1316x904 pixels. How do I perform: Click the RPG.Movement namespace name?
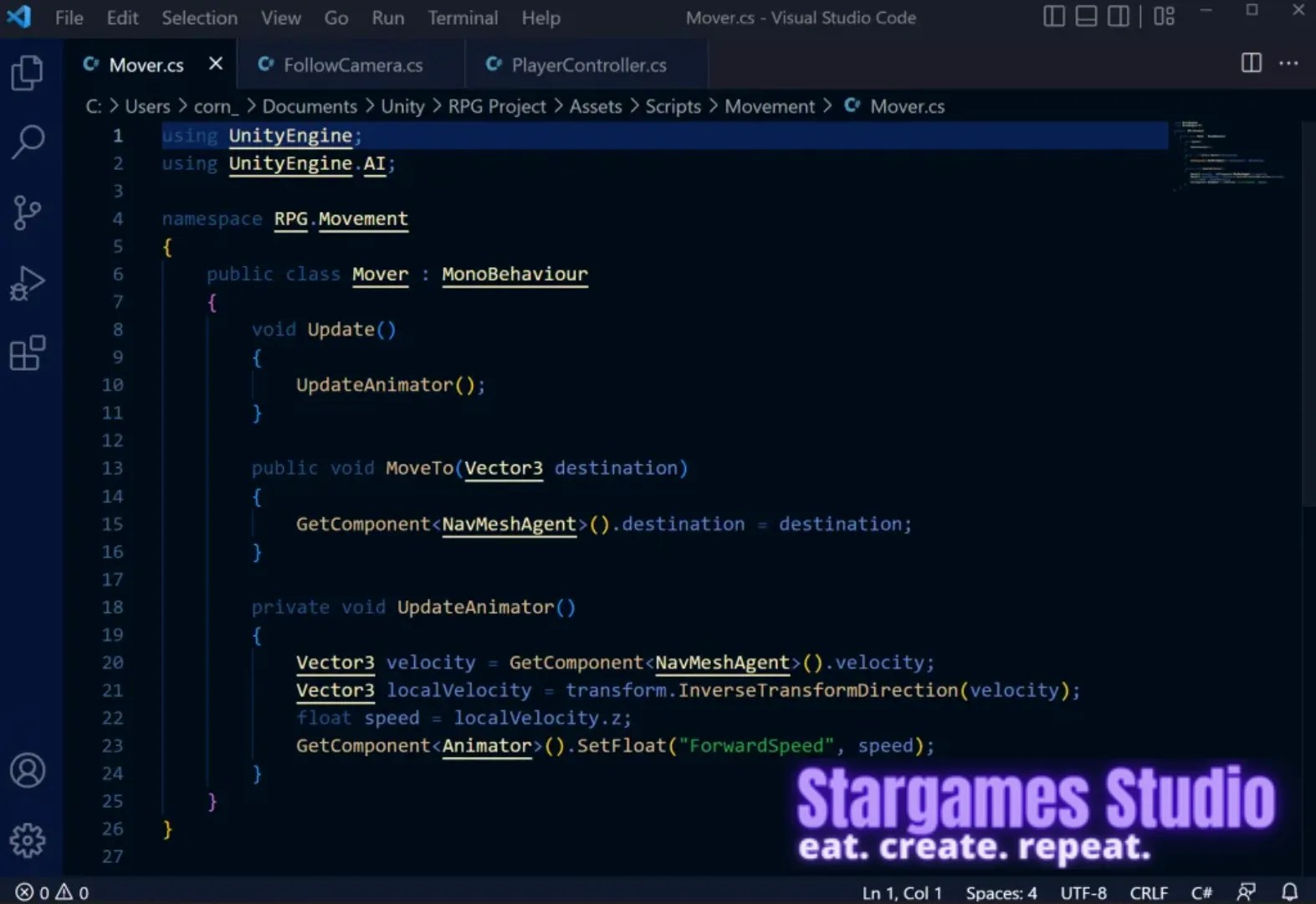tap(341, 218)
